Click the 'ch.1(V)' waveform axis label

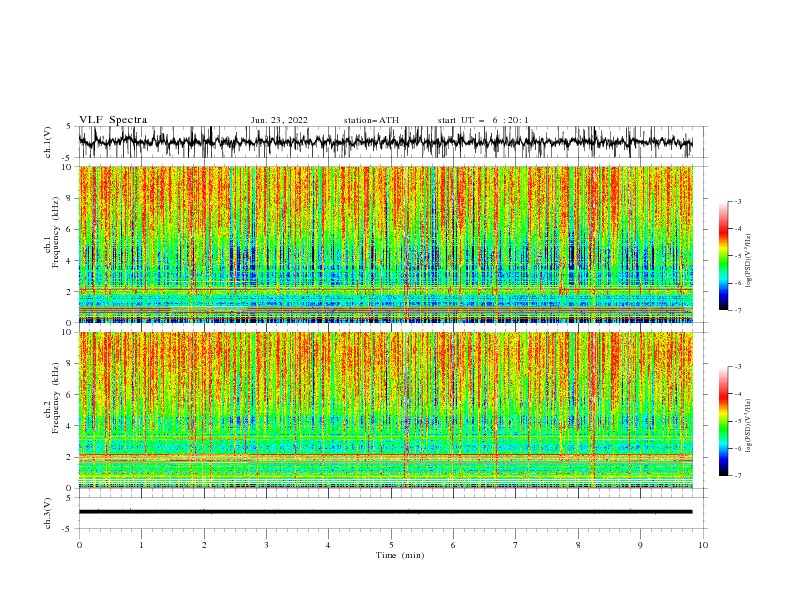pyautogui.click(x=48, y=142)
